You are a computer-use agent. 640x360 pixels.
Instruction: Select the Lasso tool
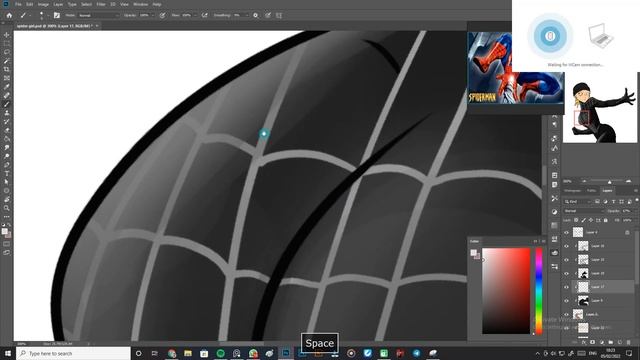(x=7, y=52)
